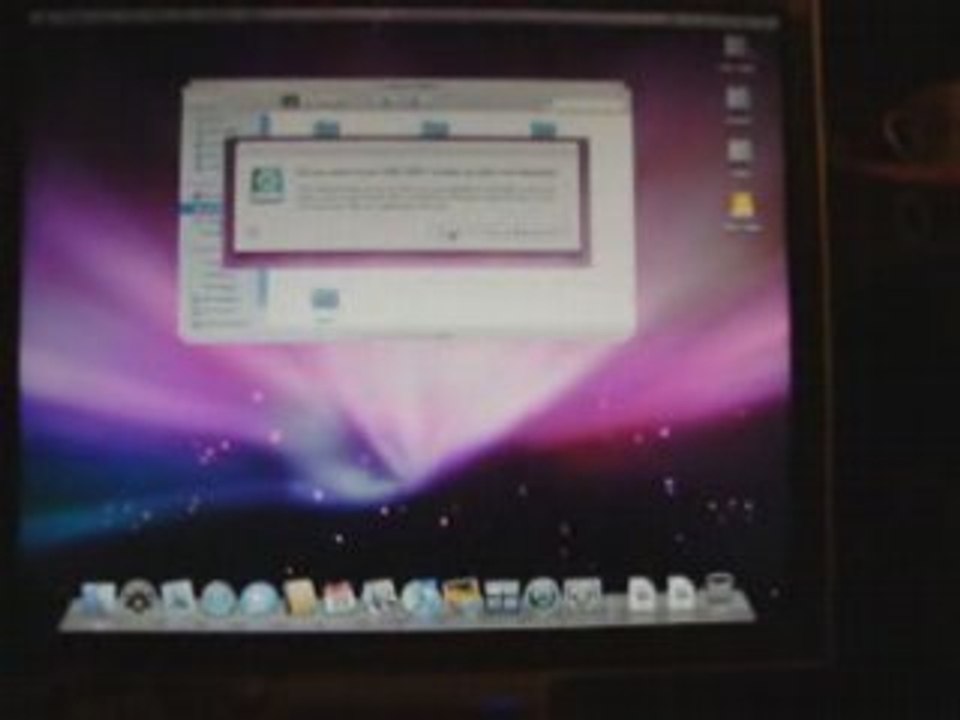Image resolution: width=960 pixels, height=720 pixels.
Task: Click the Finder sidebar scrollbar
Action: point(264,208)
